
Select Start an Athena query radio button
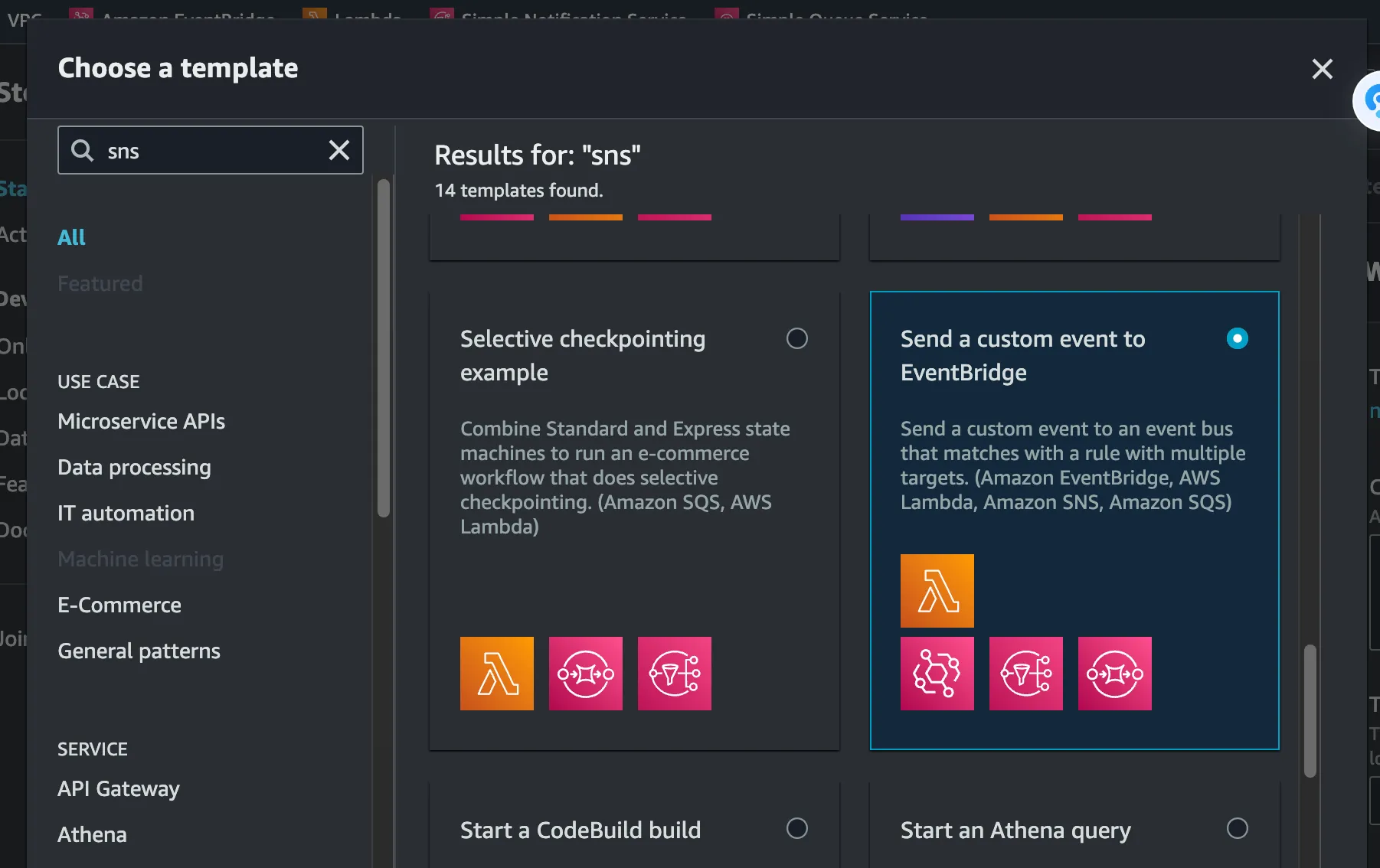point(1237,828)
